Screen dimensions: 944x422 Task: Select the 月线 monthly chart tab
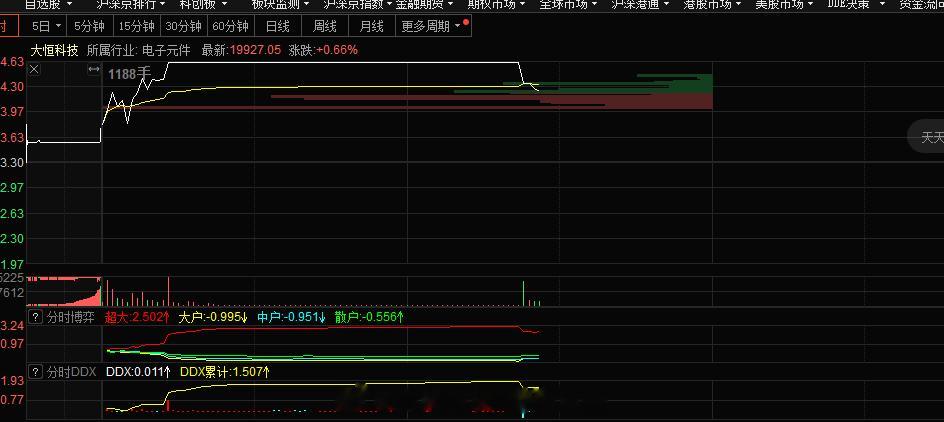pyautogui.click(x=371, y=26)
